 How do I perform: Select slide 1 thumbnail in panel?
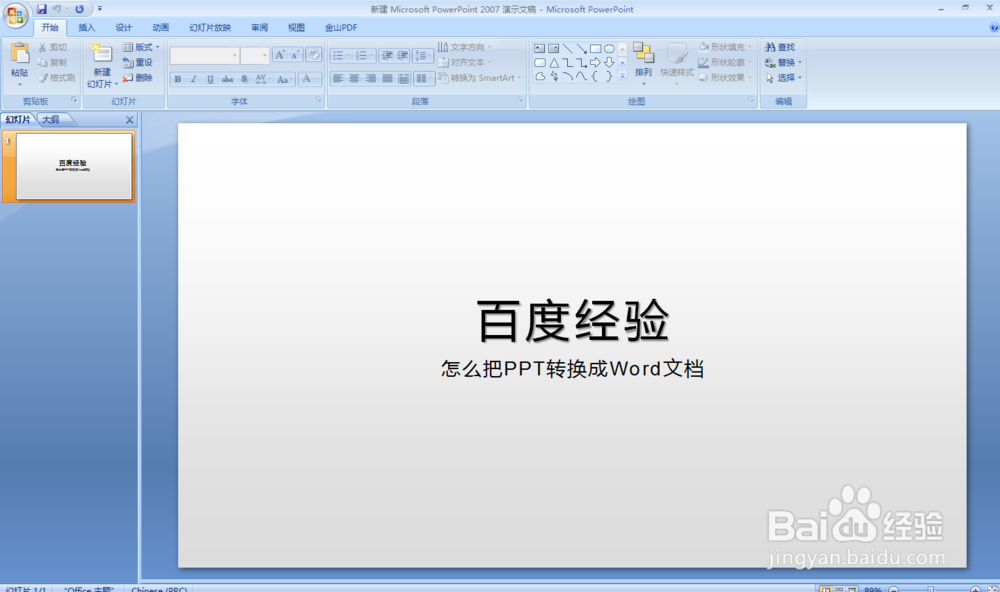74,166
